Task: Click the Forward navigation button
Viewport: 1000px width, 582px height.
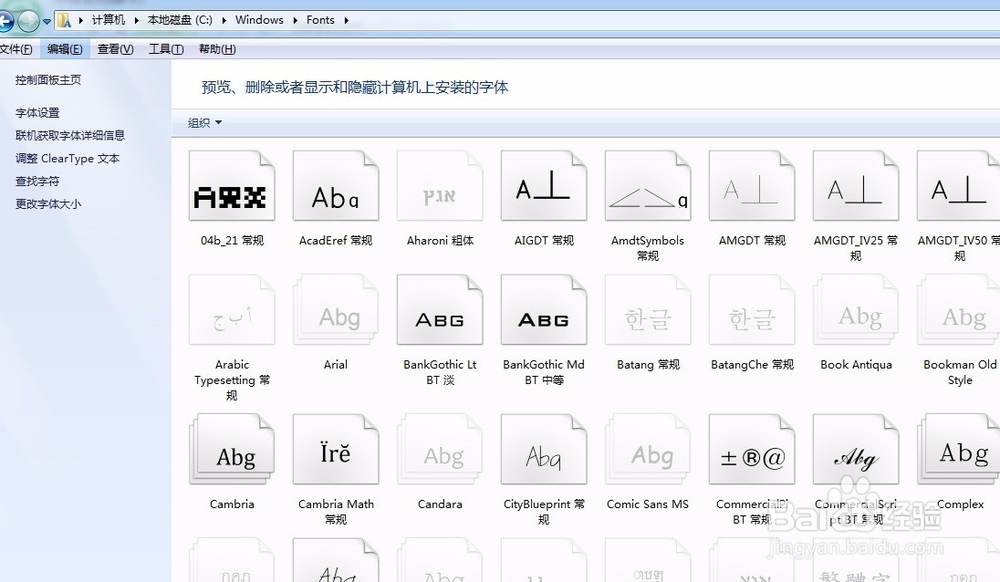Action: coord(28,22)
